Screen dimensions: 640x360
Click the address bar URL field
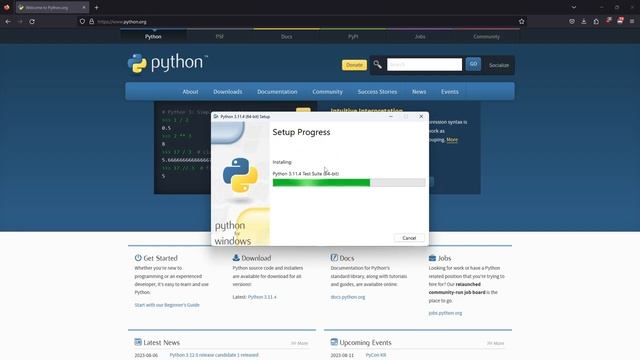[x=302, y=22]
